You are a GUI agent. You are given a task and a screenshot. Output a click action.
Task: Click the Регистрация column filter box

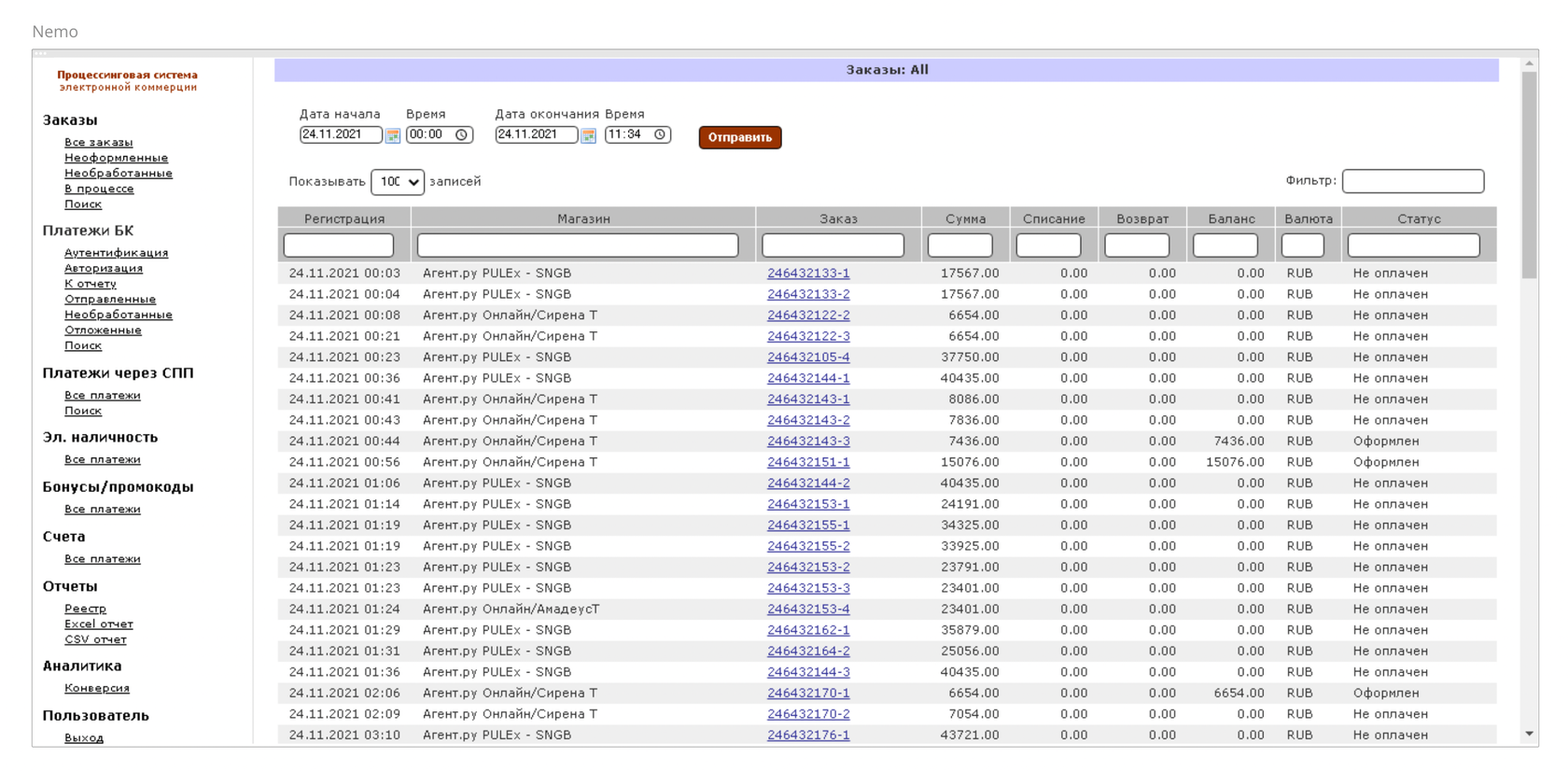(x=339, y=245)
